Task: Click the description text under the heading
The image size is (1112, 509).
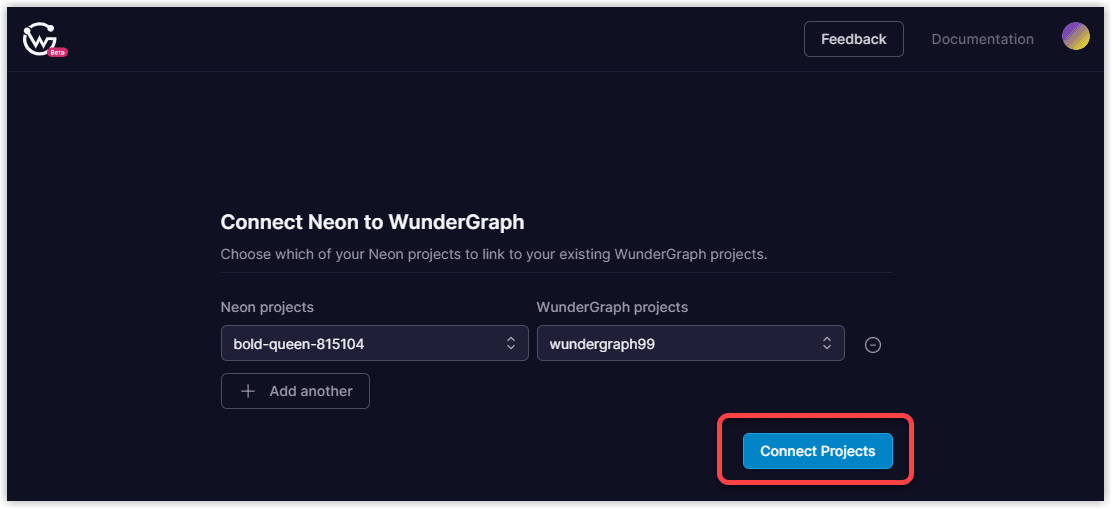Action: pyautogui.click(x=493, y=254)
